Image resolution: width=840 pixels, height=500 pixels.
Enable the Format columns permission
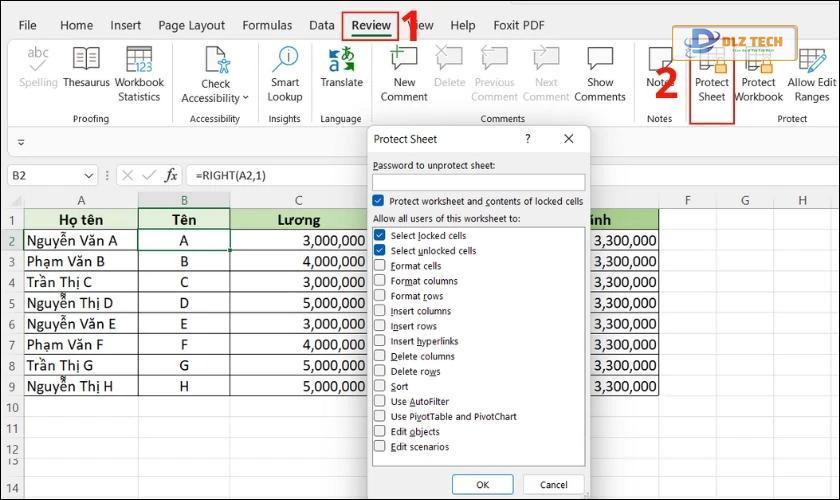380,280
